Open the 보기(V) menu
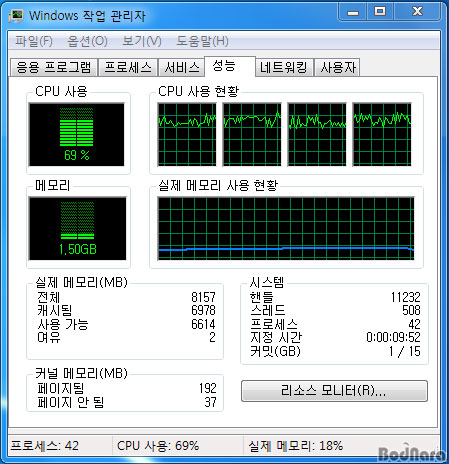This screenshot has width=449, height=464. click(x=142, y=41)
